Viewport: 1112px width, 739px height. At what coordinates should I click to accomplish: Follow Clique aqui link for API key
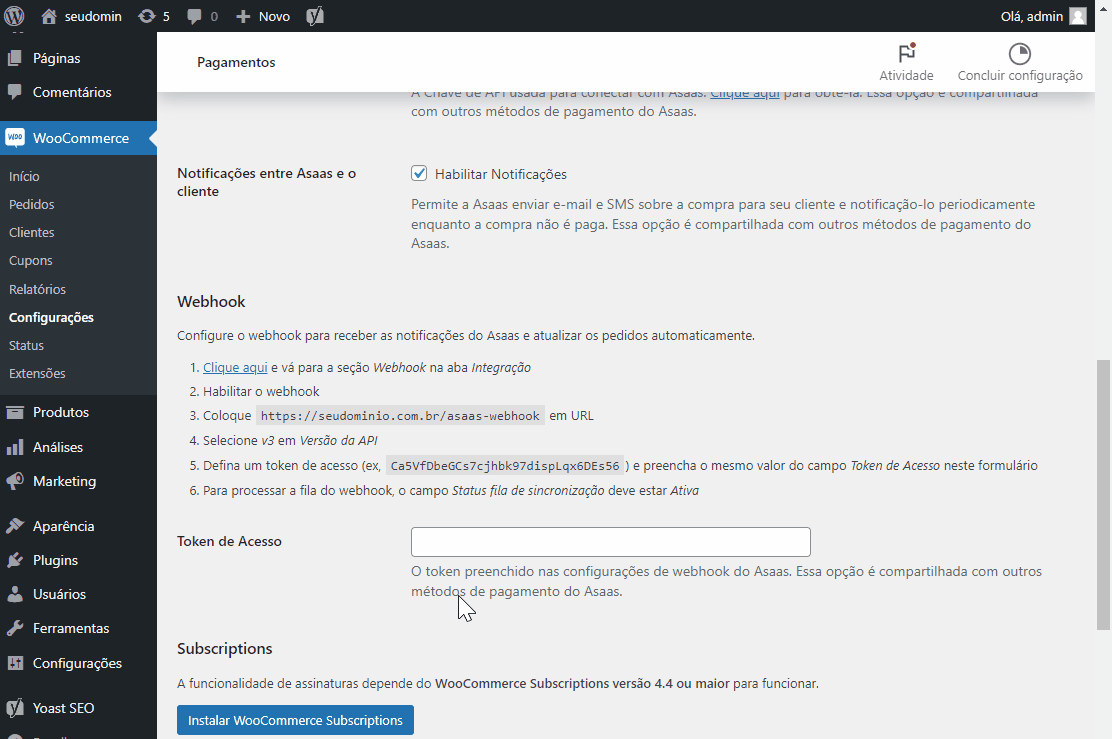(x=745, y=93)
